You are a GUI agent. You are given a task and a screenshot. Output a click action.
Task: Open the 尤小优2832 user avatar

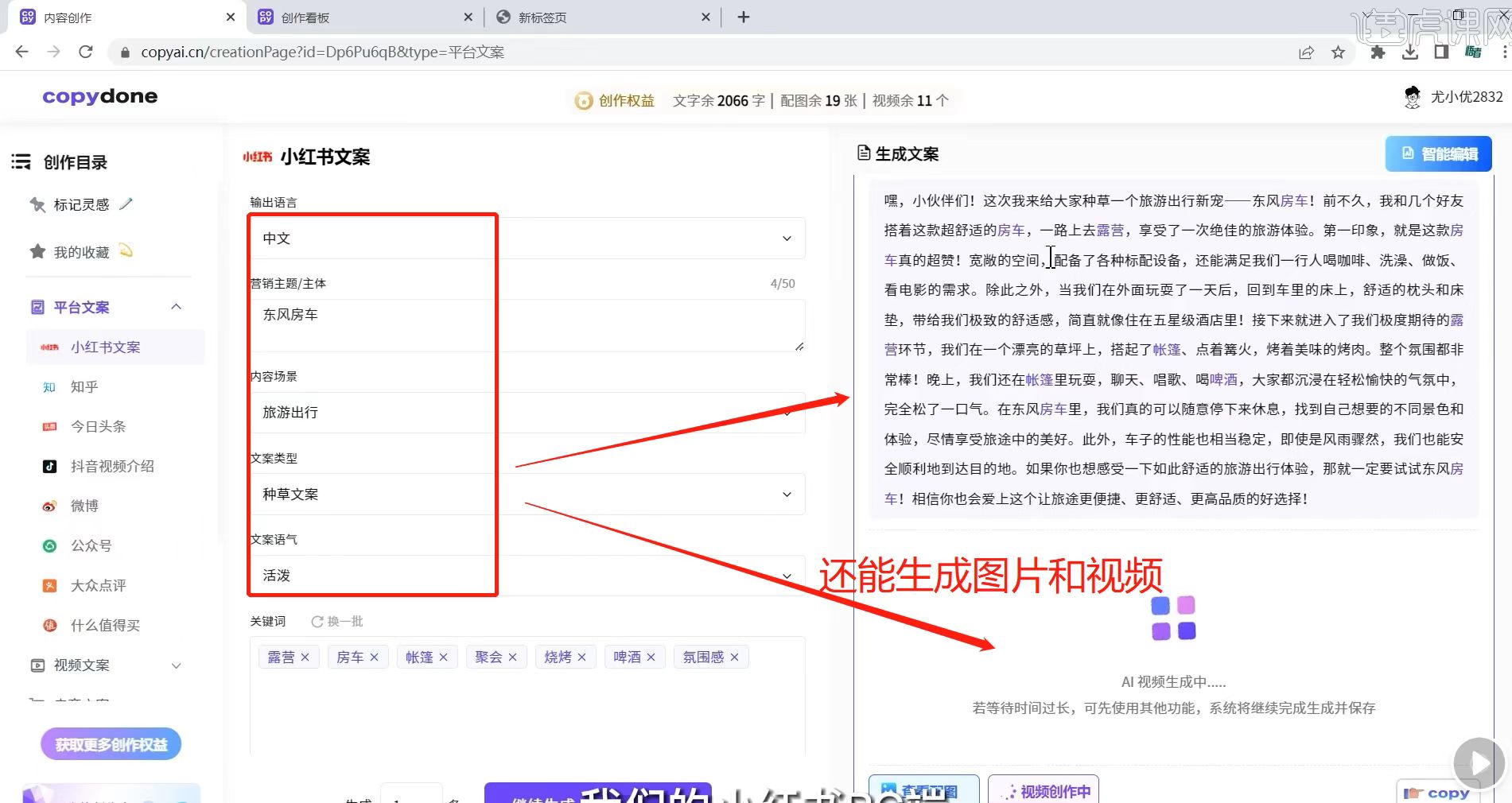coord(1413,97)
